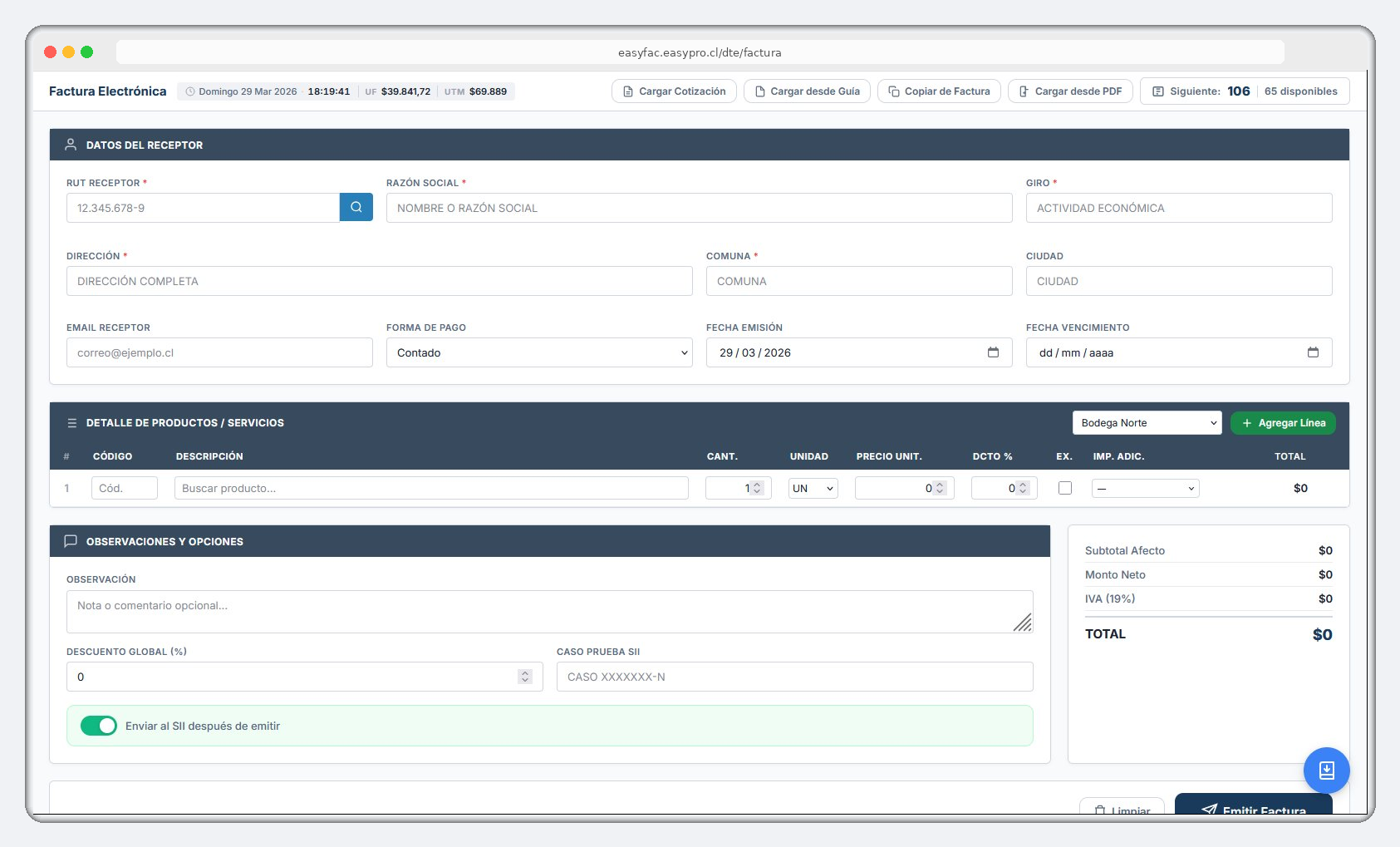Open the UNIDAD dropdown on line 1

click(812, 488)
